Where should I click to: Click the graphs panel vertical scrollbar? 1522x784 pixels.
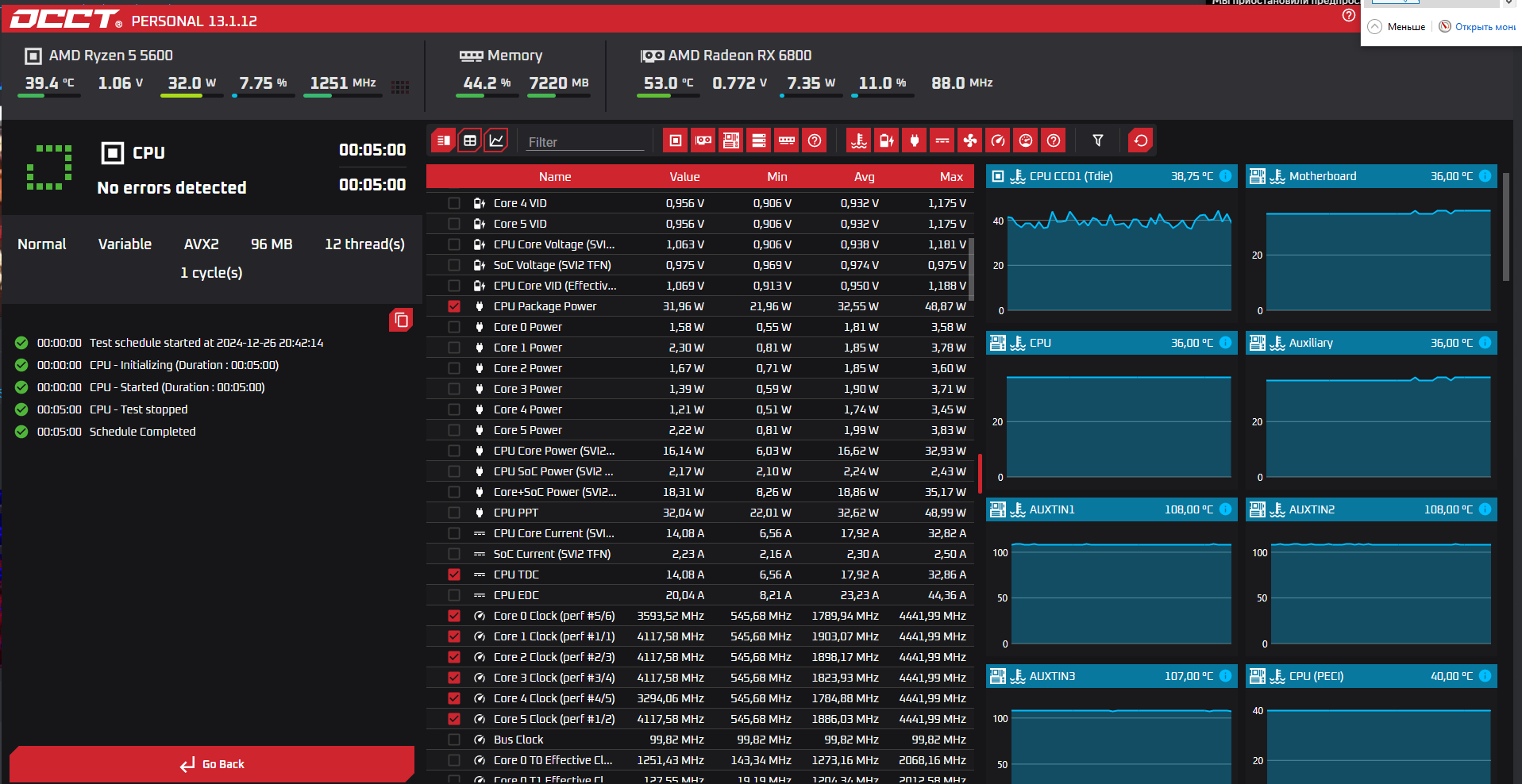[1506, 227]
